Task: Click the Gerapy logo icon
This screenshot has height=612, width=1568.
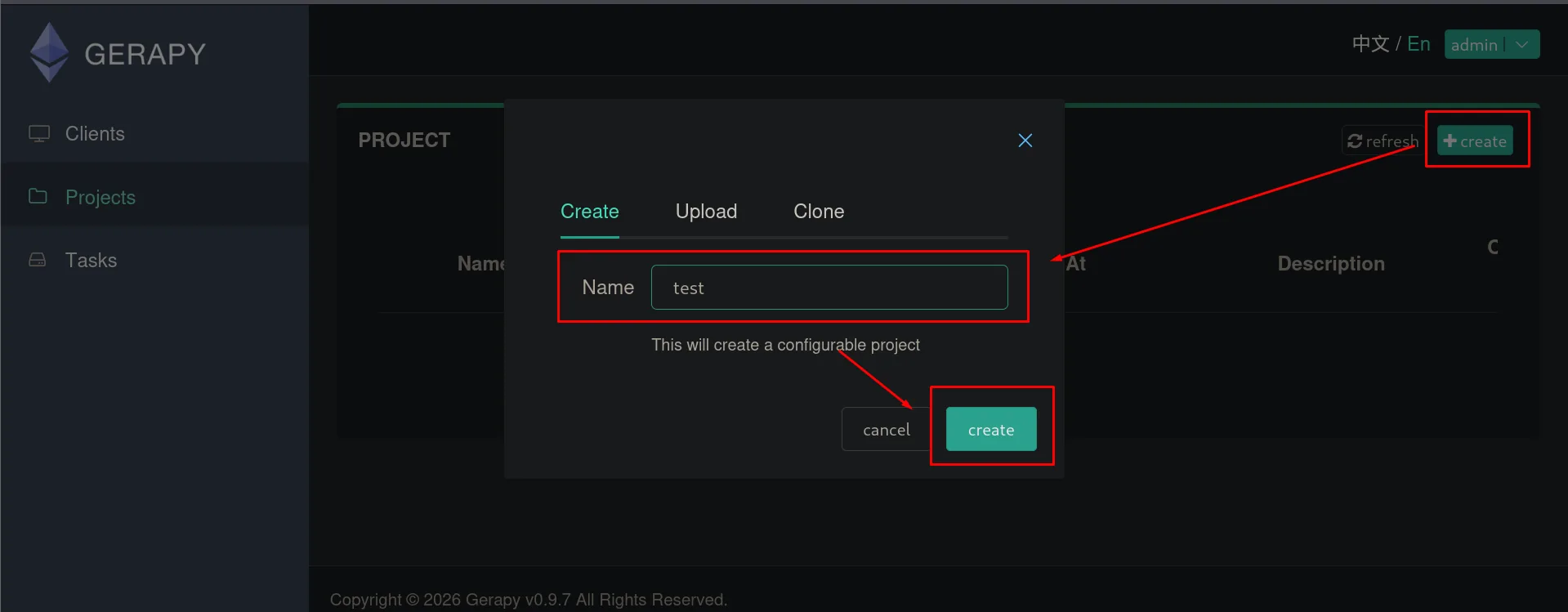Action: click(49, 52)
